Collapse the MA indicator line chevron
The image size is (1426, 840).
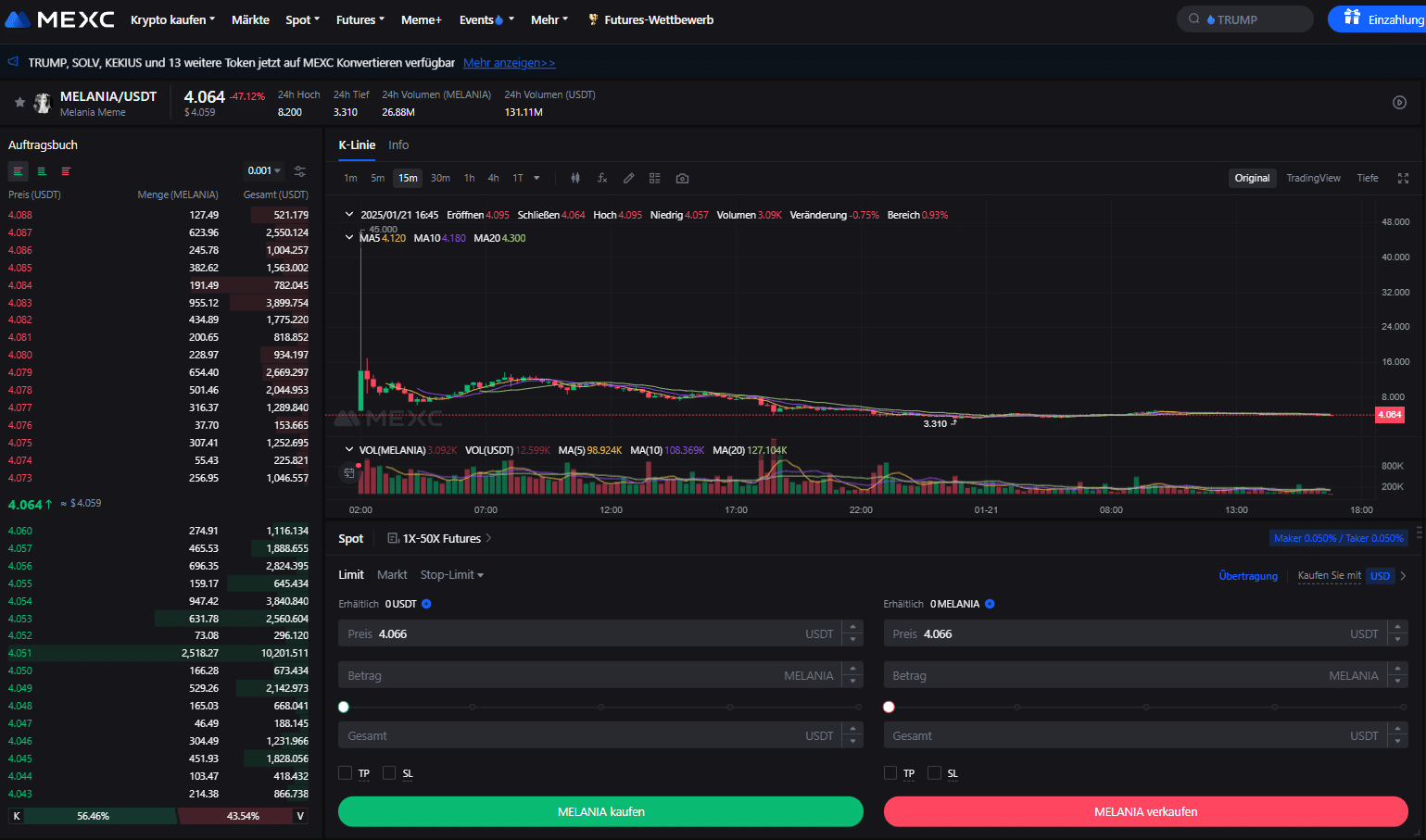pyautogui.click(x=349, y=237)
